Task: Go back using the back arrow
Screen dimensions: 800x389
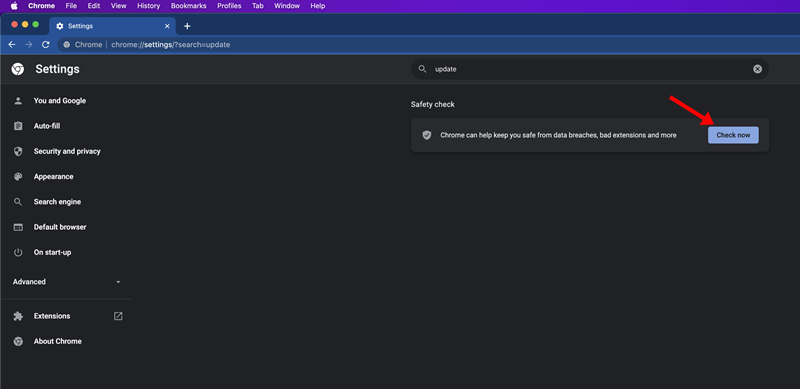Action: 12,44
